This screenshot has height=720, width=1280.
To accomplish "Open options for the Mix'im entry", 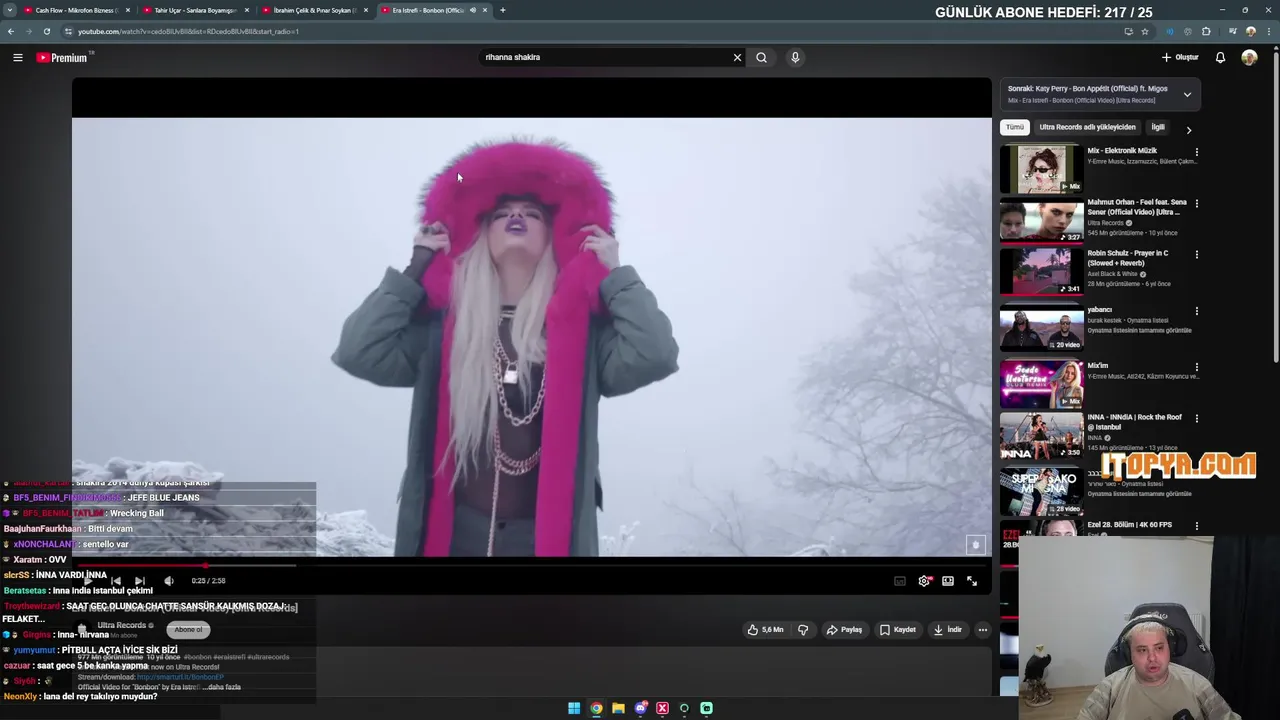I will [1197, 367].
